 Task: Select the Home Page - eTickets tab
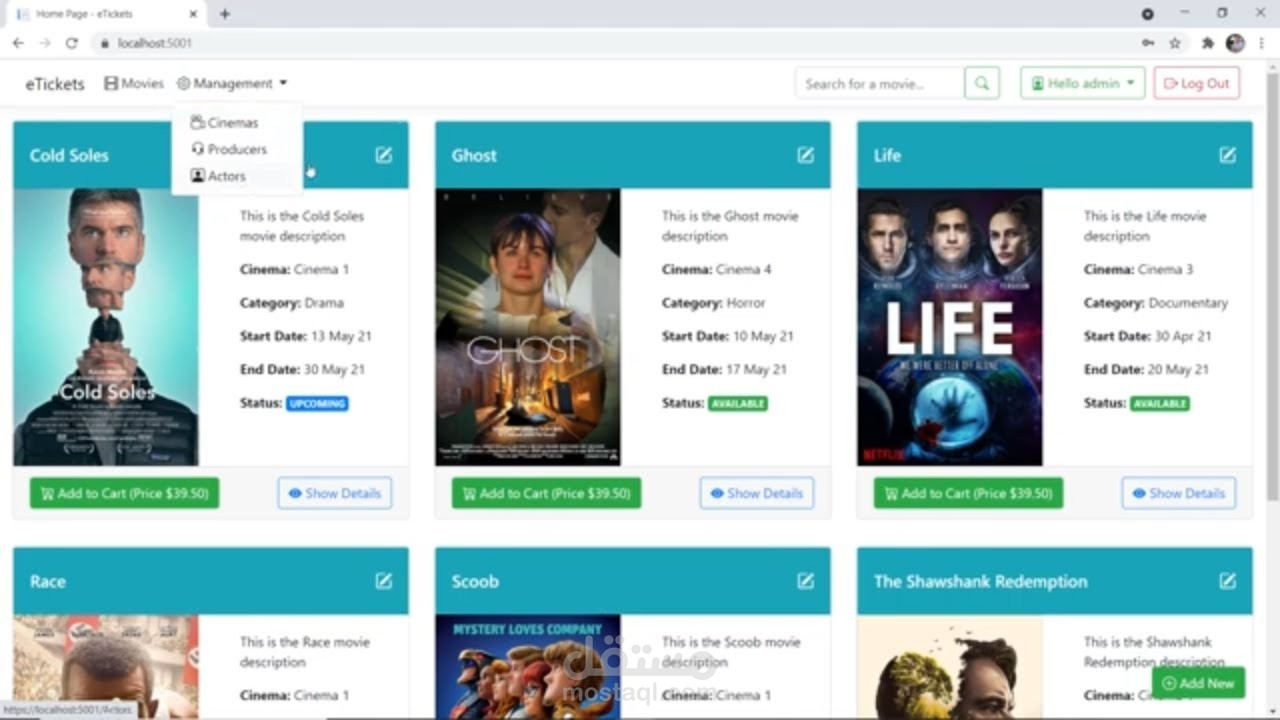[105, 14]
